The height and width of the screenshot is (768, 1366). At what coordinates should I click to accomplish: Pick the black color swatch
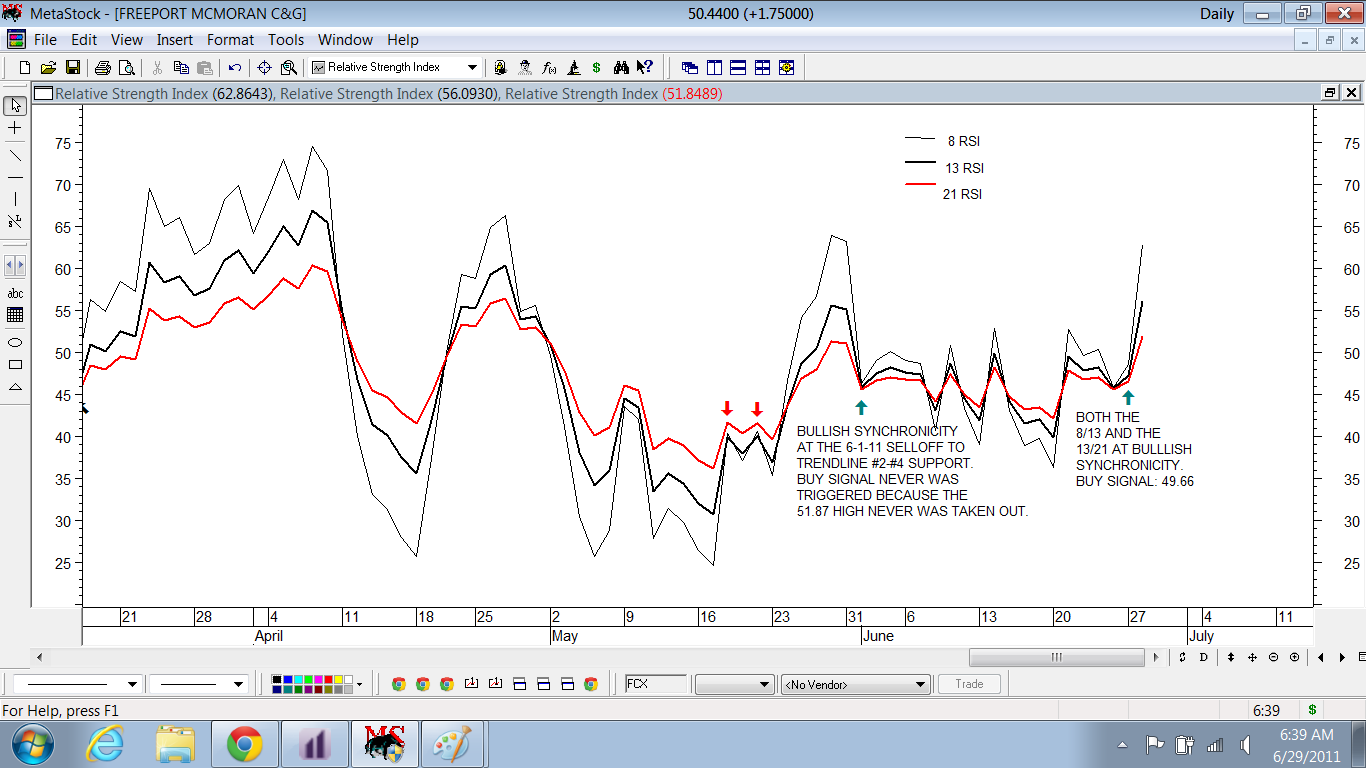pos(276,679)
